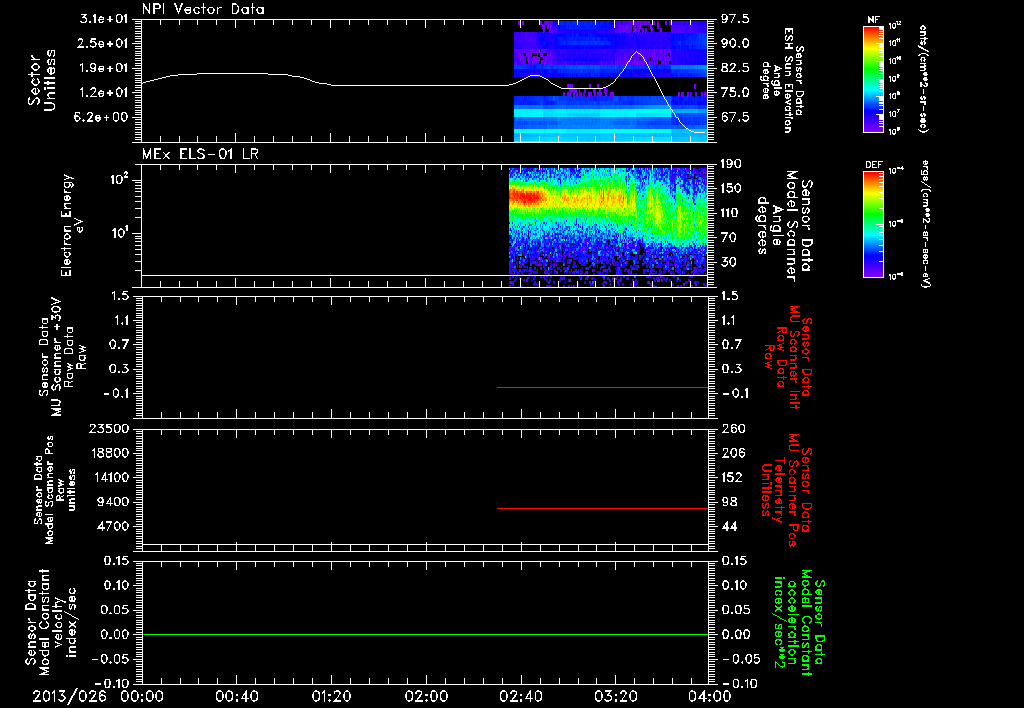1024x708 pixels.
Task: Click the "3.1e+01" sector tick value
Action: pyautogui.click(x=104, y=19)
